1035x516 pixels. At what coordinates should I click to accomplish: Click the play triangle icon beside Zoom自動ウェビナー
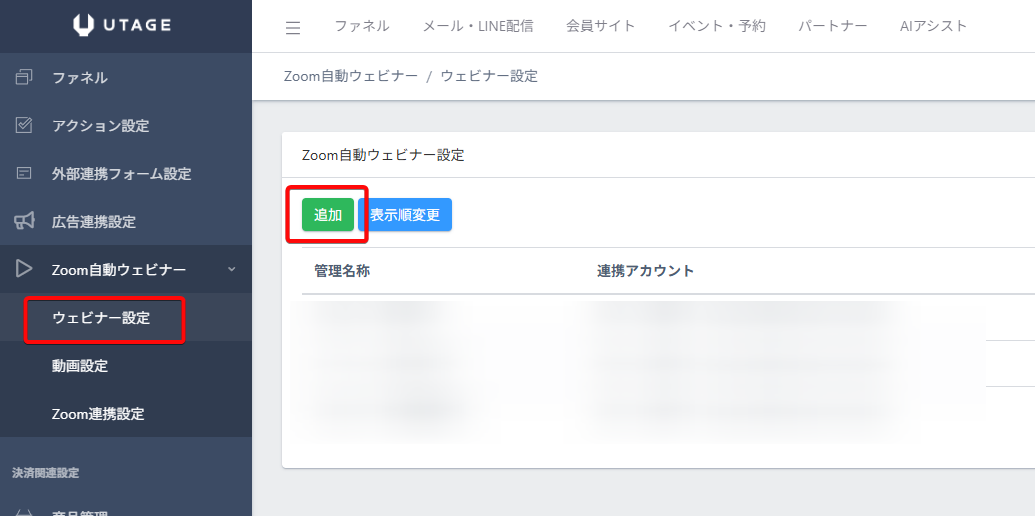(25, 269)
